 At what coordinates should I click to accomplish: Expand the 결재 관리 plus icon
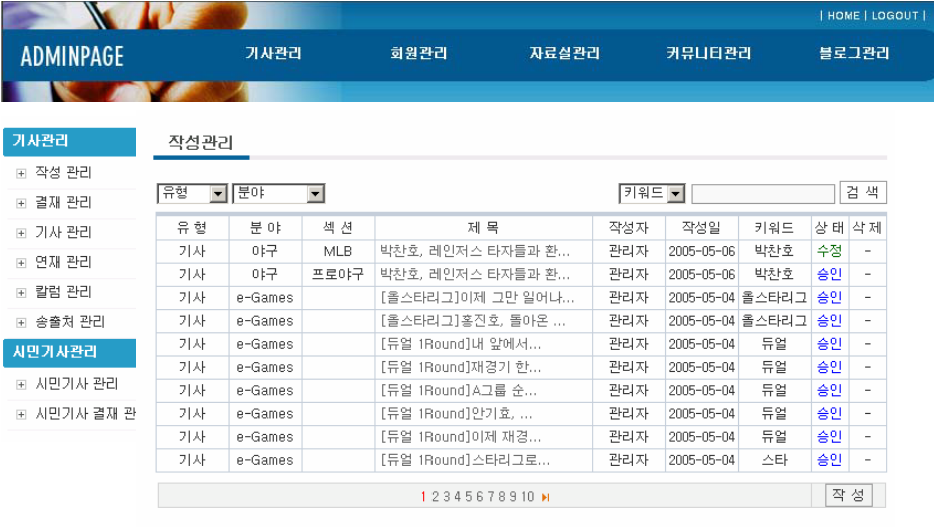(21, 203)
